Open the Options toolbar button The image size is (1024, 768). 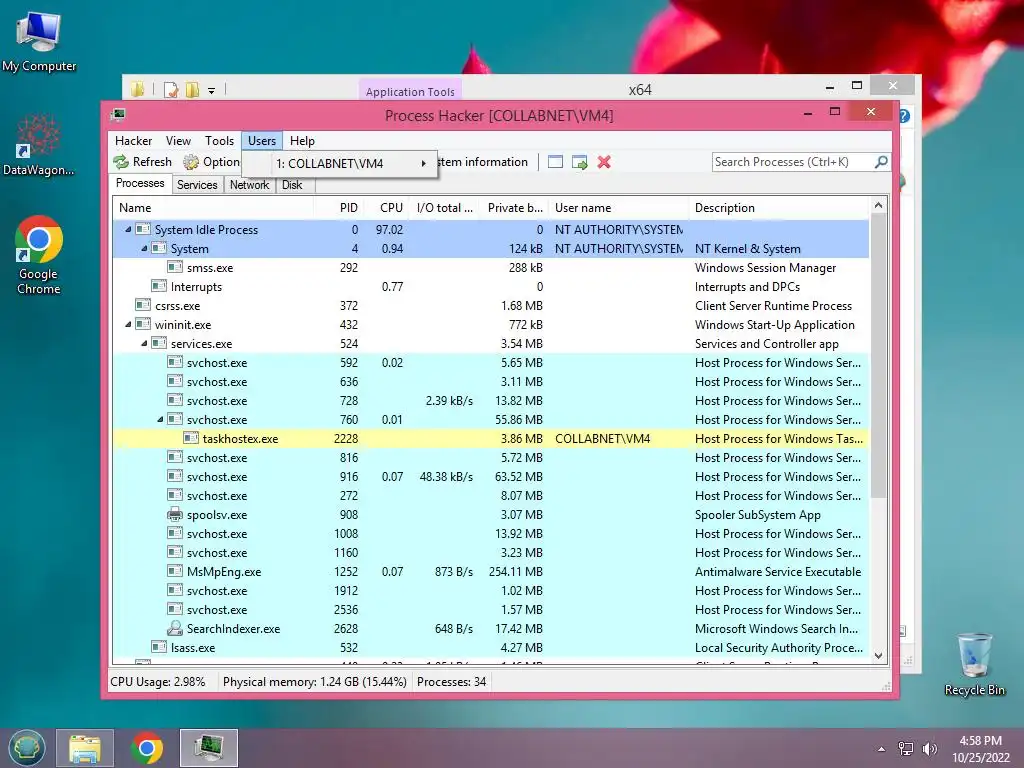(x=211, y=162)
